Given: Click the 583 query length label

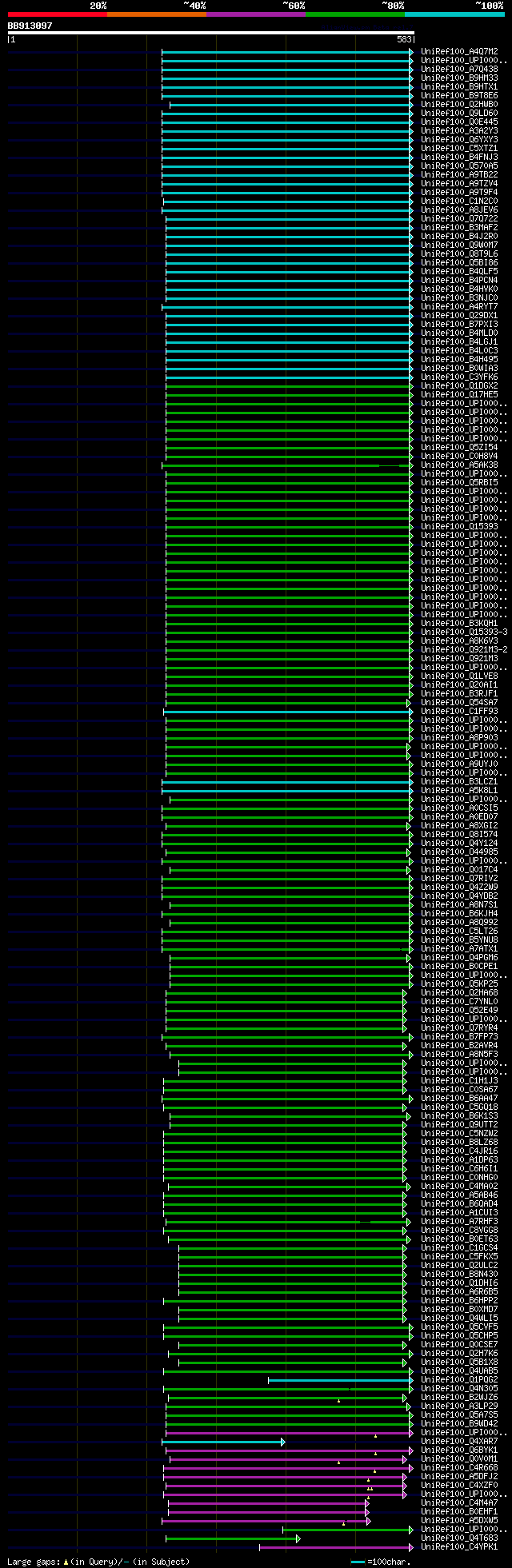Looking at the screenshot, I should 404,39.
